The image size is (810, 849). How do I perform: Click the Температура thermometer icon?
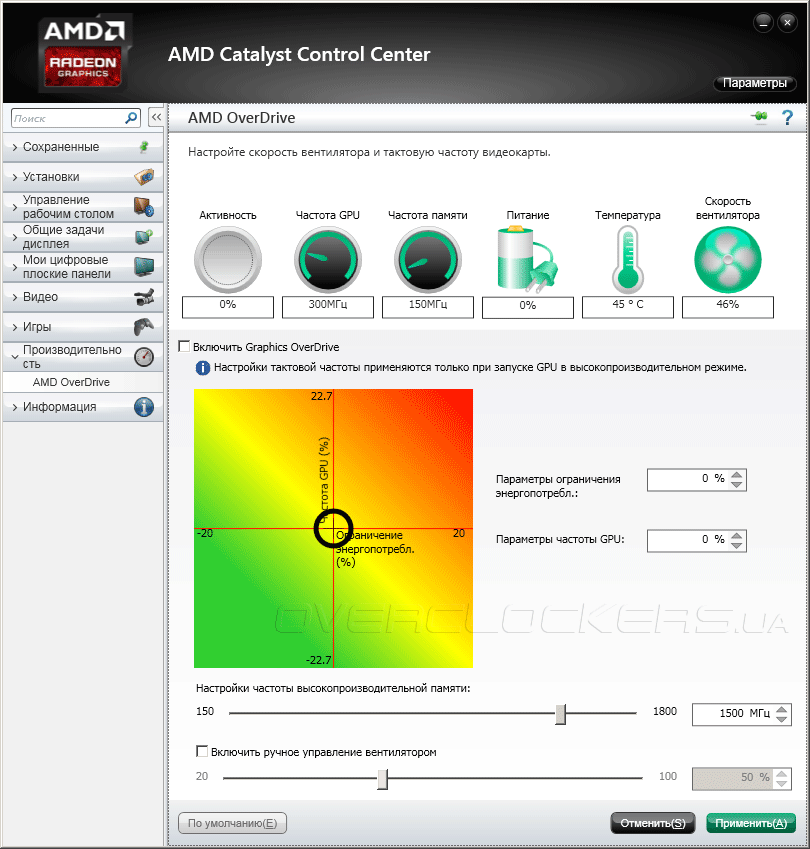pyautogui.click(x=628, y=260)
